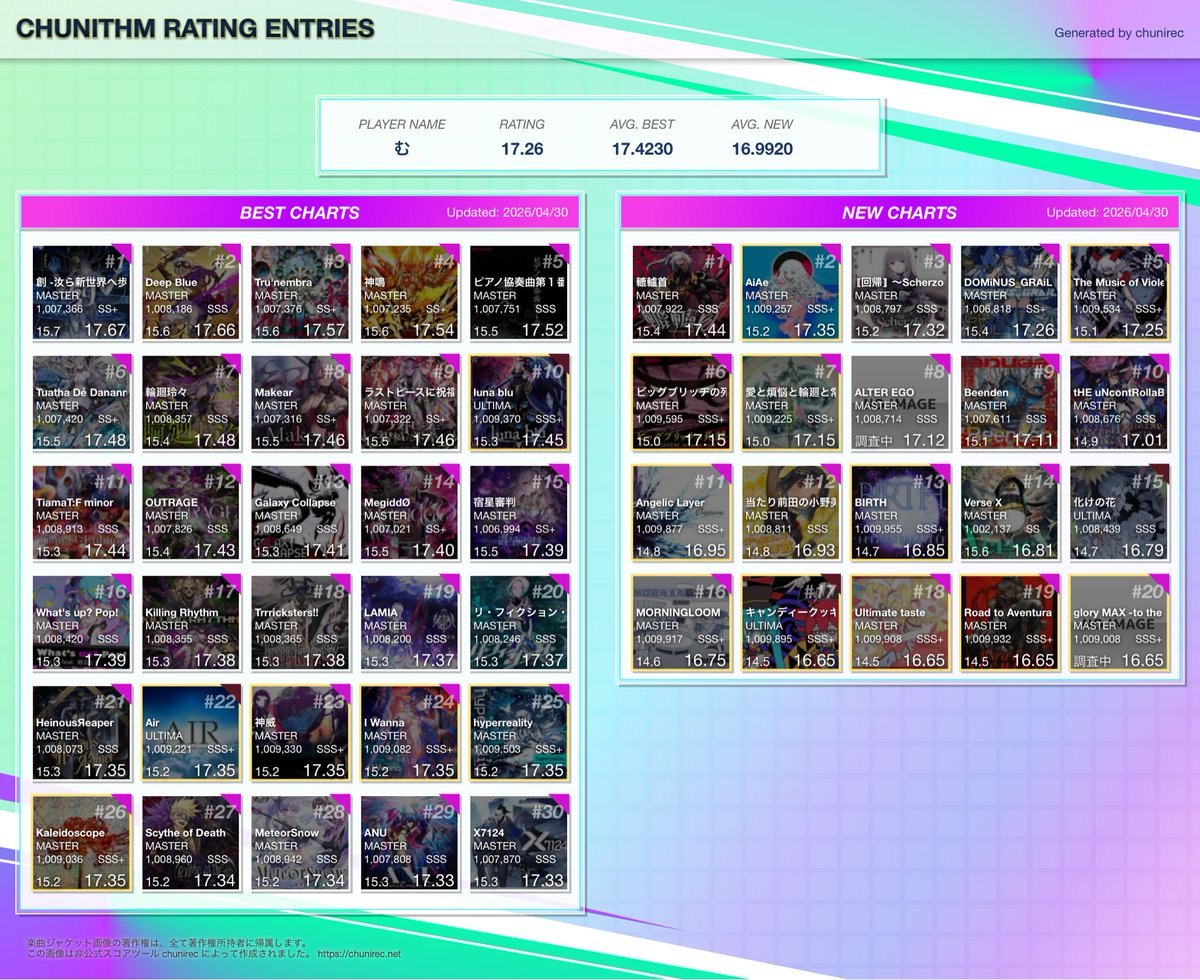The height and width of the screenshot is (980, 1200).
Task: Click the MORNINGLOOM card
Action: (682, 622)
